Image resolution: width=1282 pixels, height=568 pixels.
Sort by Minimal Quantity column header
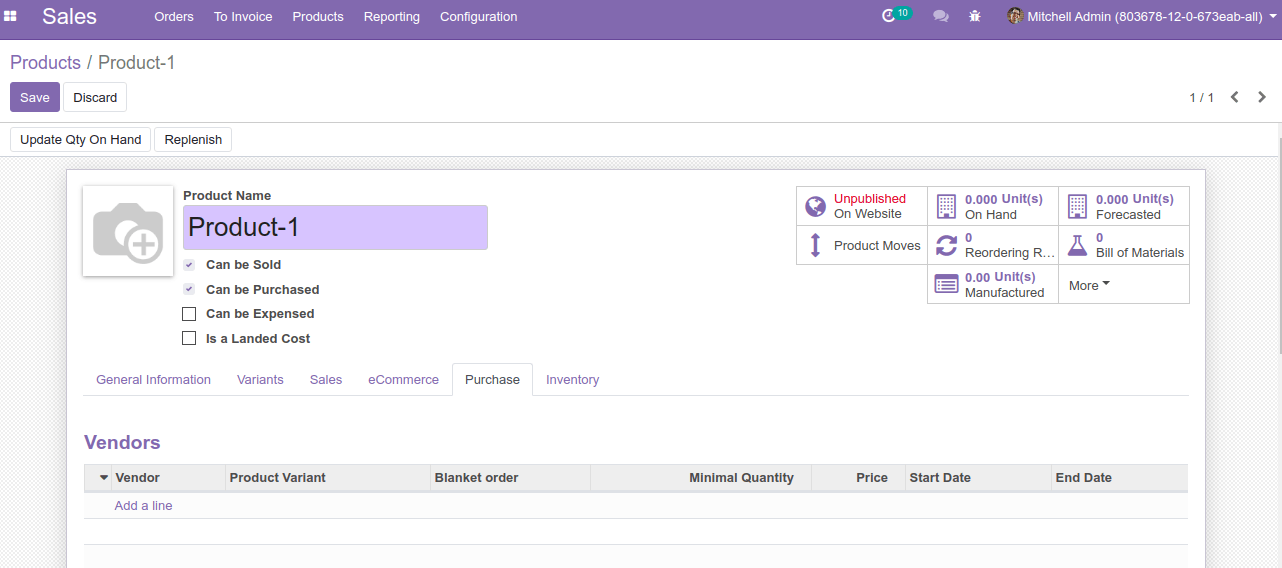tap(701, 478)
